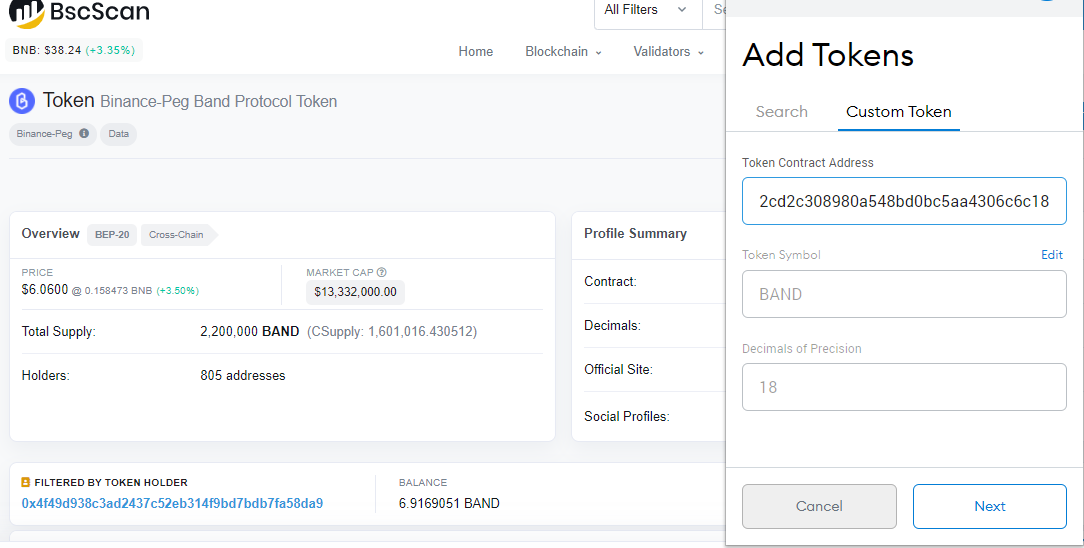Click the $13,332,000.00 market cap value
Screen dimensions: 1084x548
coord(355,292)
